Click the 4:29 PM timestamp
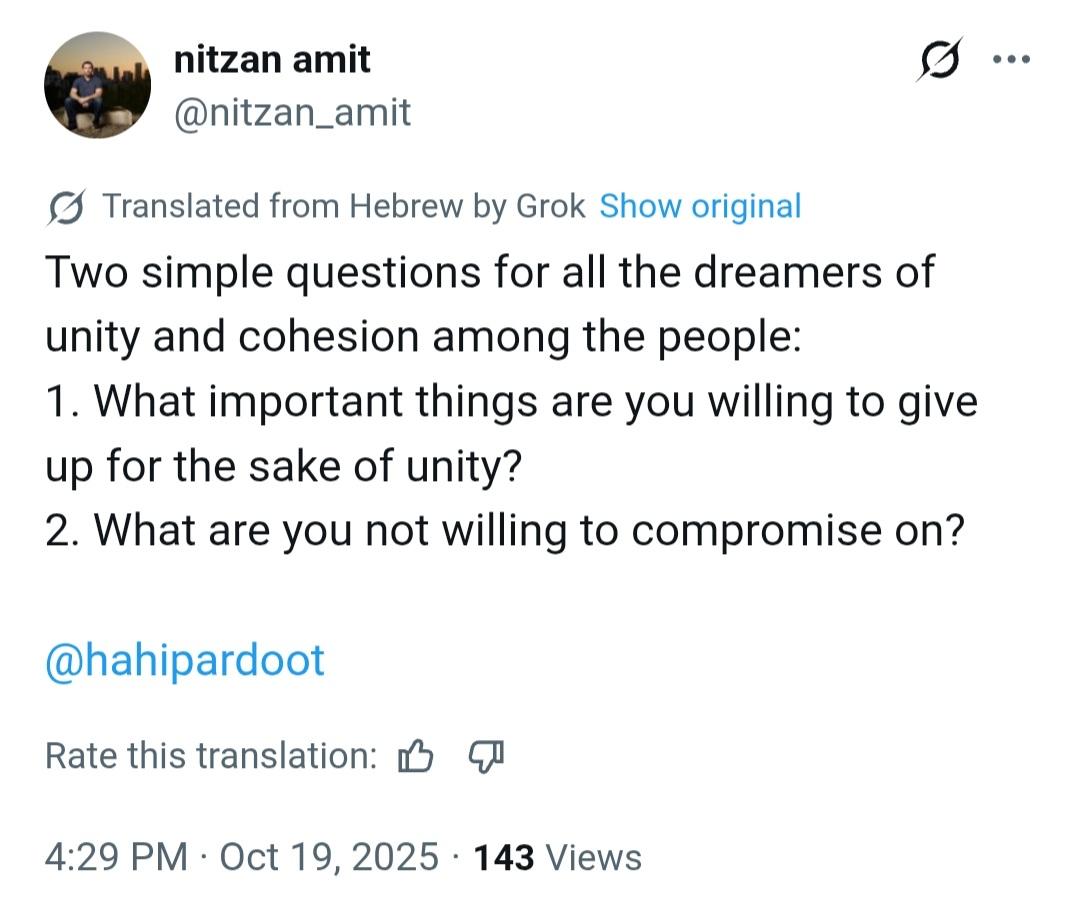The image size is (1080, 921). pyautogui.click(x=116, y=857)
